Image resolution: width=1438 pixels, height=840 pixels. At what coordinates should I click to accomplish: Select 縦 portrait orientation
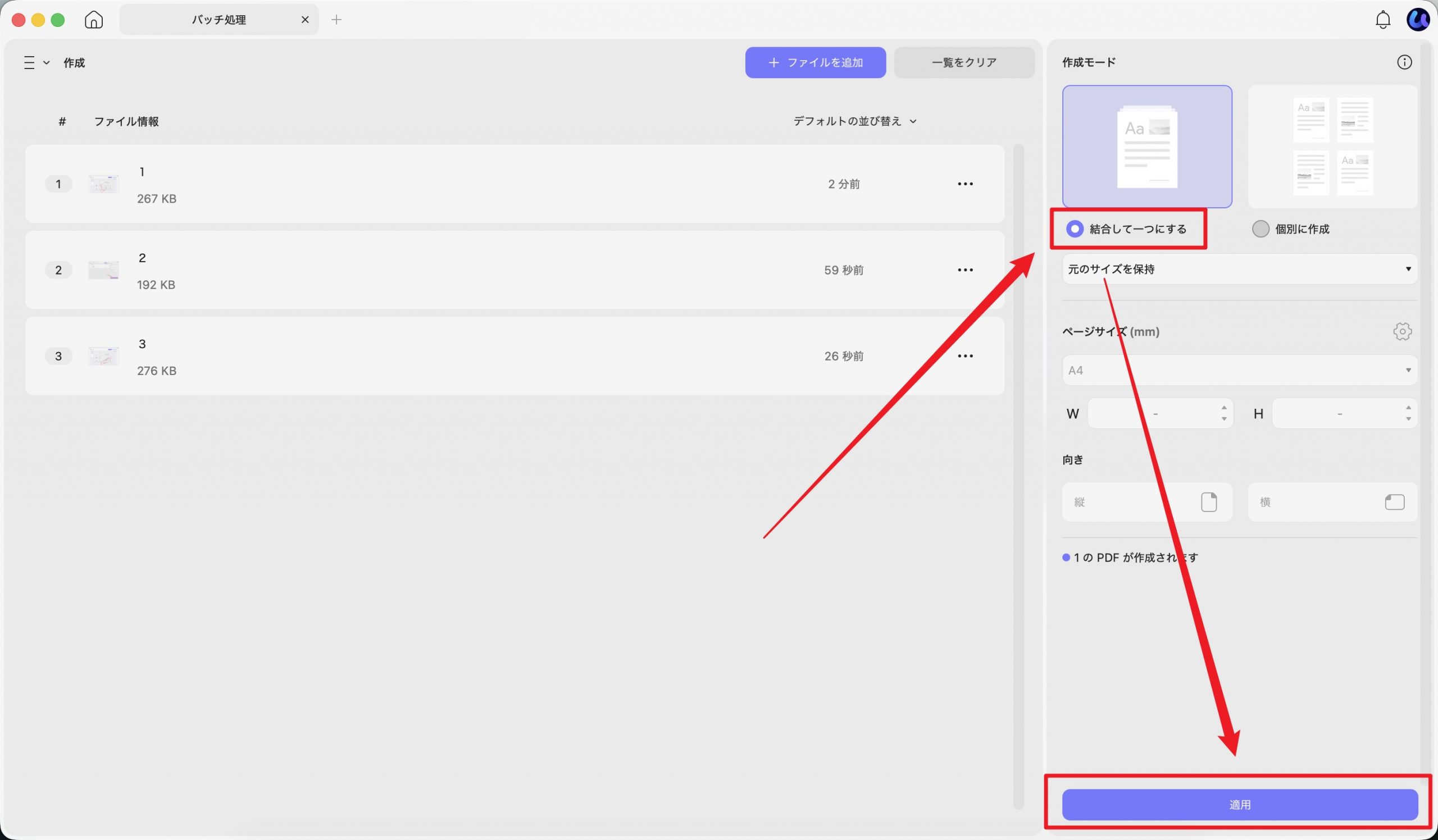pyautogui.click(x=1147, y=502)
